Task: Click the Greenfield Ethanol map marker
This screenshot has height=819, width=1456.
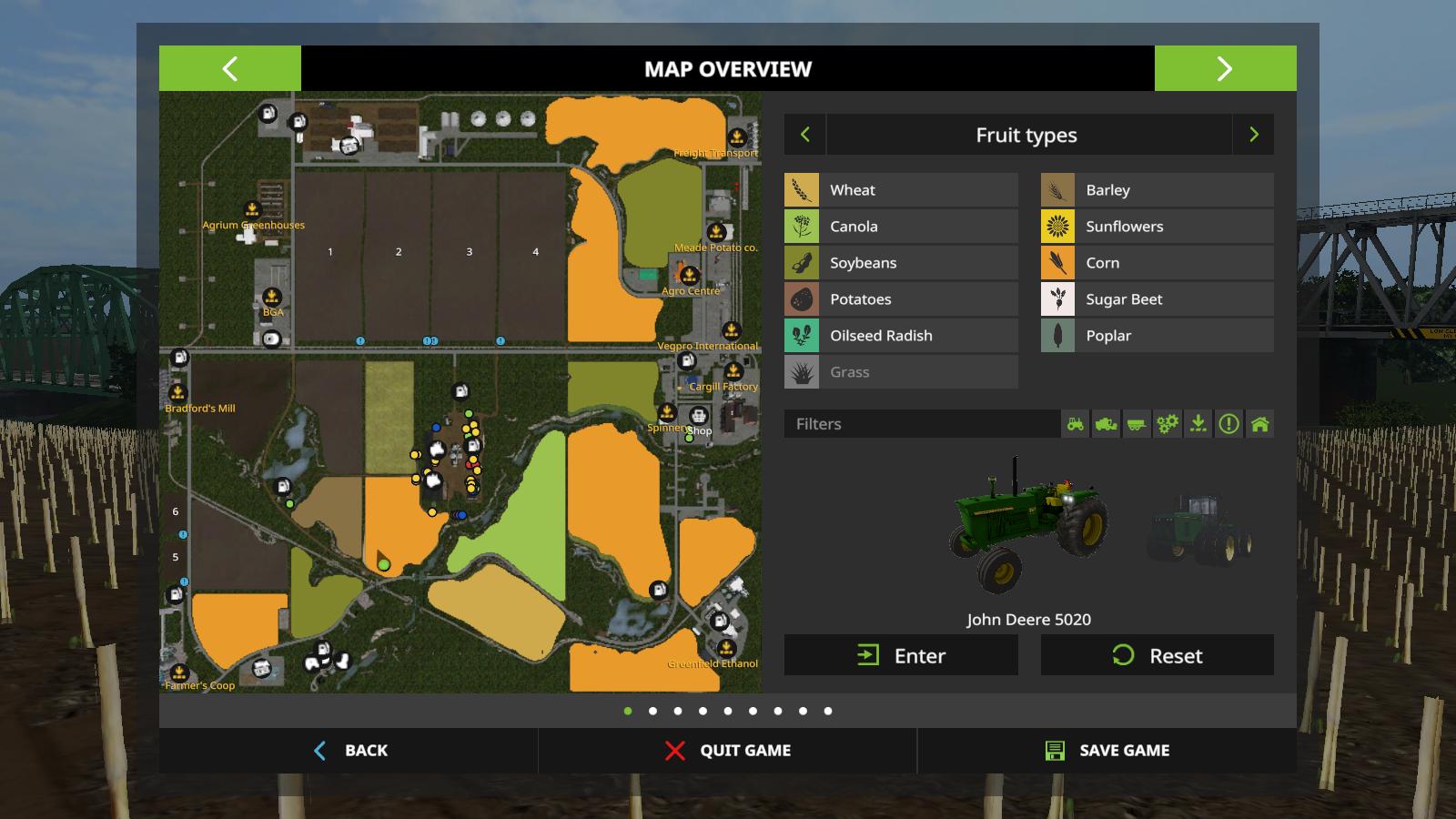Action: coord(726,649)
